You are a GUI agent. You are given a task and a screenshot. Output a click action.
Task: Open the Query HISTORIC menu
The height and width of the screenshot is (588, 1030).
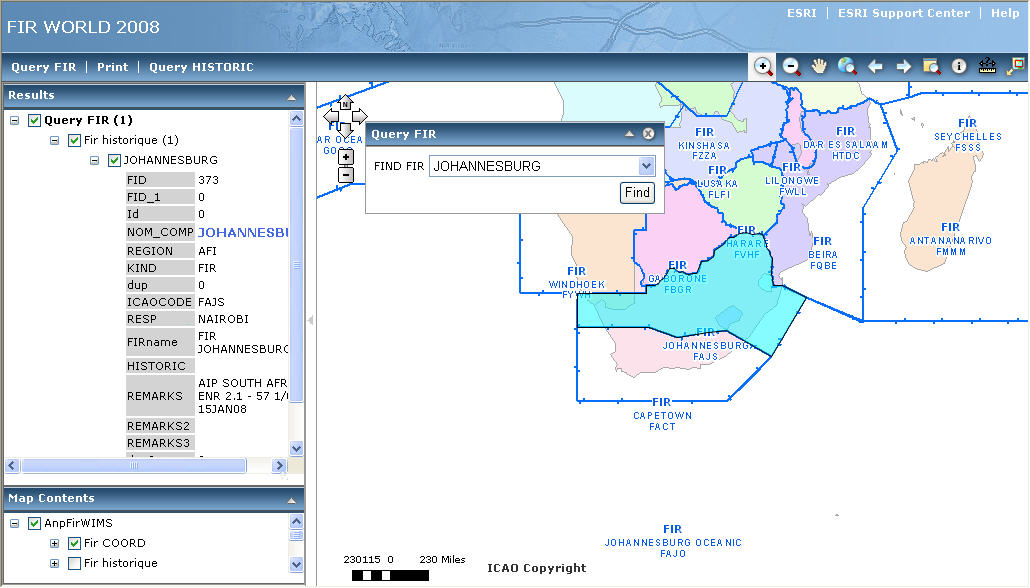(x=201, y=67)
